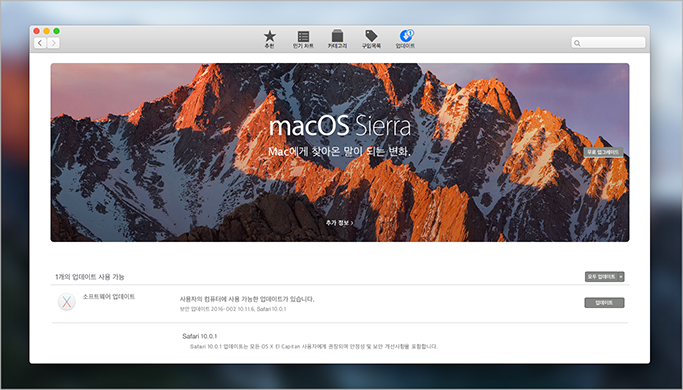
Task: Open the Purchased (구입목록) tag tab
Action: tap(371, 39)
